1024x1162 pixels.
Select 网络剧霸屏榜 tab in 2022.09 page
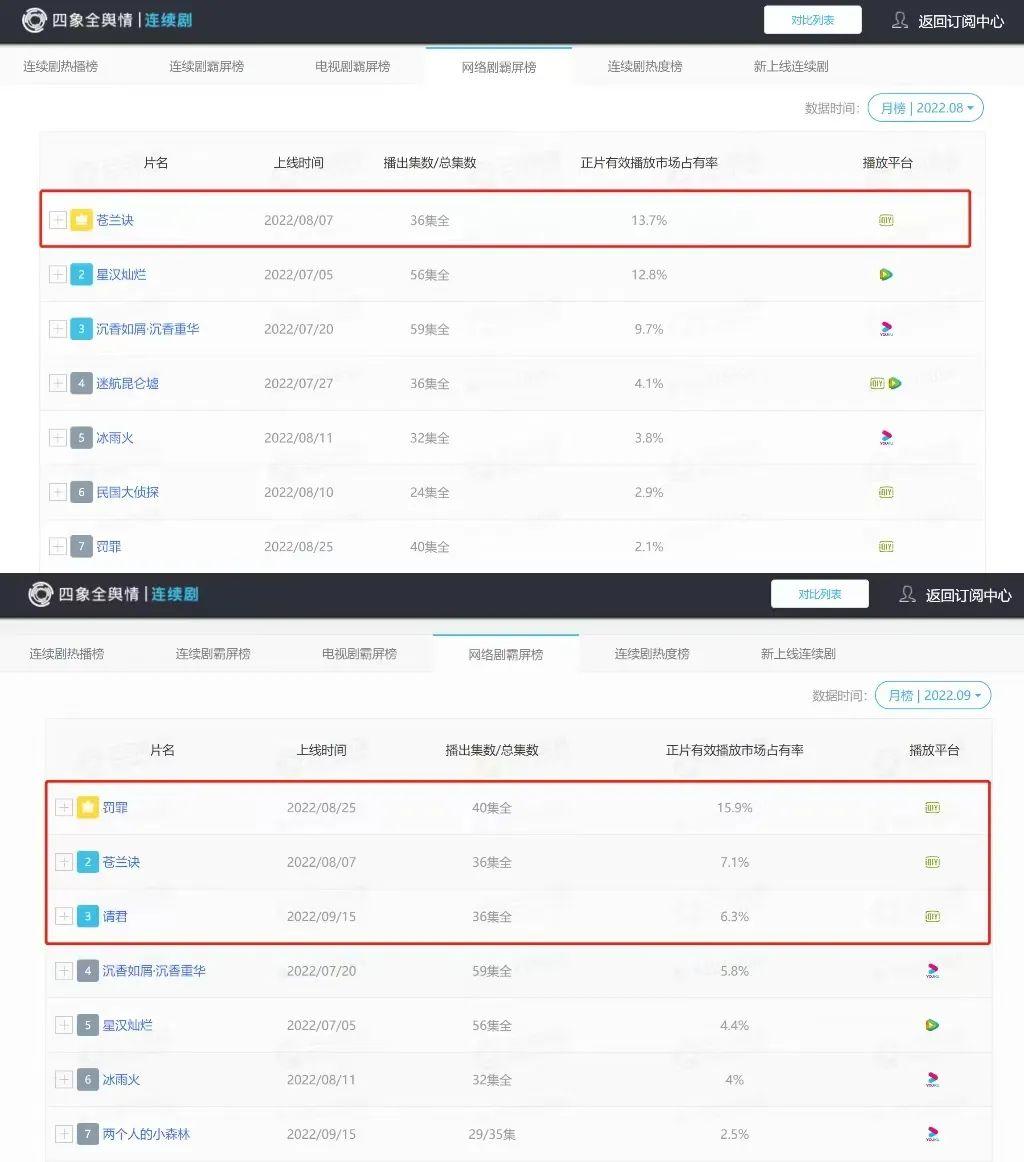point(506,654)
